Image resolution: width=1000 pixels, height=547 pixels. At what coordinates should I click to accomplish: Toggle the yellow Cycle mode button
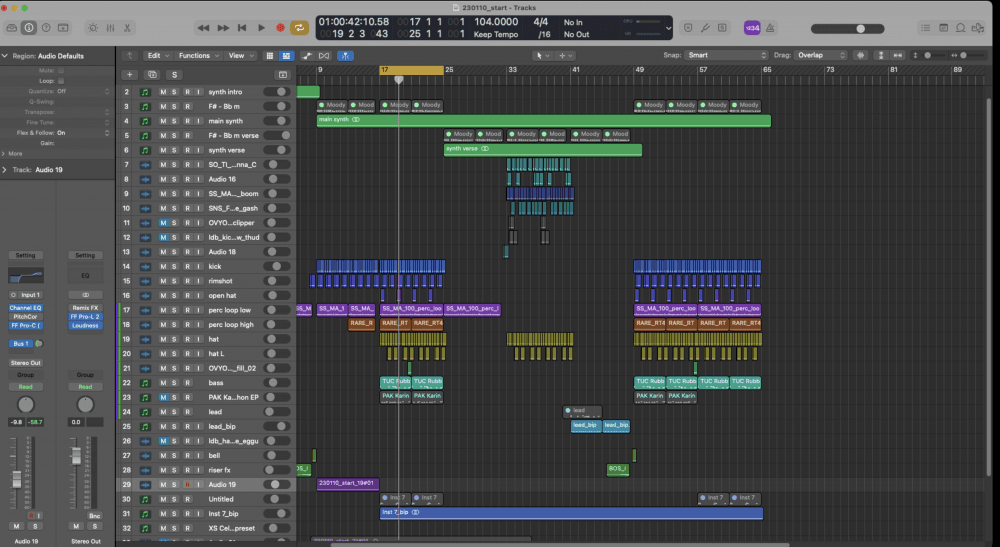299,28
